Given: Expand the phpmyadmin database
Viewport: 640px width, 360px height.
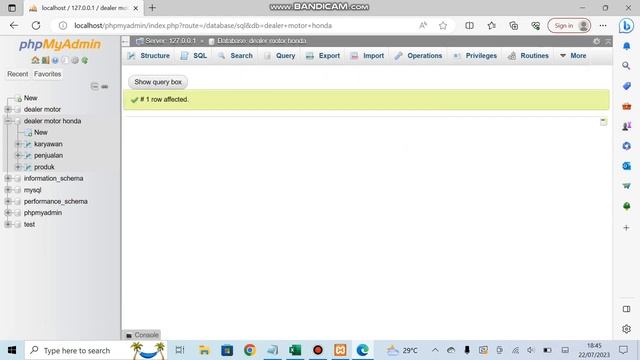Looking at the screenshot, I should [x=8, y=213].
